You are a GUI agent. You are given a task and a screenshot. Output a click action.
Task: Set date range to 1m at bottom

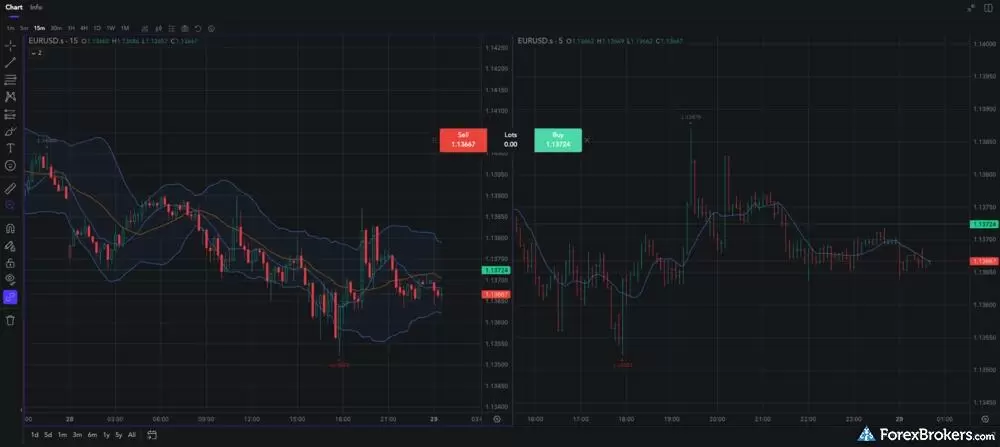pyautogui.click(x=62, y=435)
